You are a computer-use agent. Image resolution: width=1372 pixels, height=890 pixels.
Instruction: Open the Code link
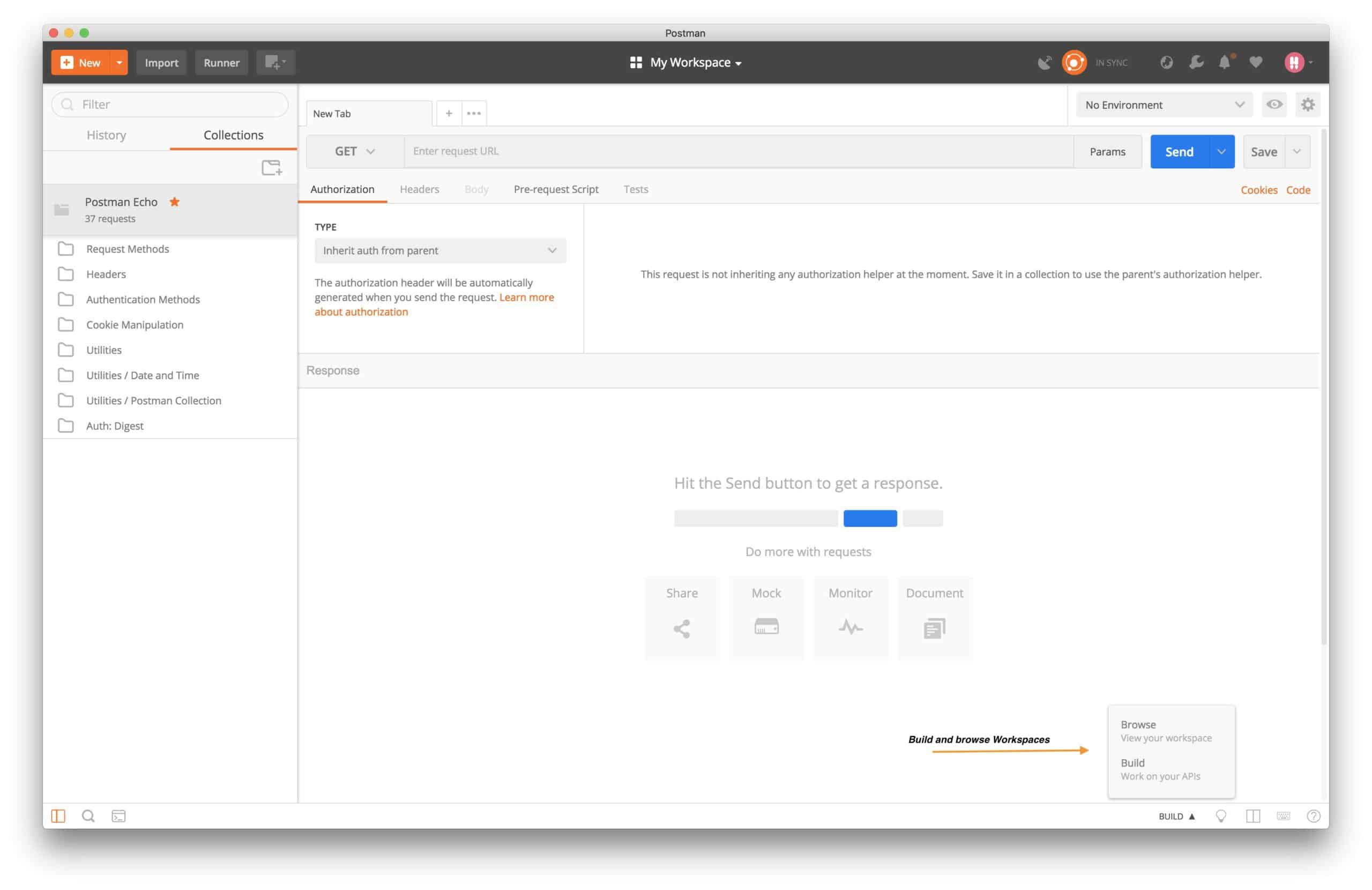[1298, 190]
